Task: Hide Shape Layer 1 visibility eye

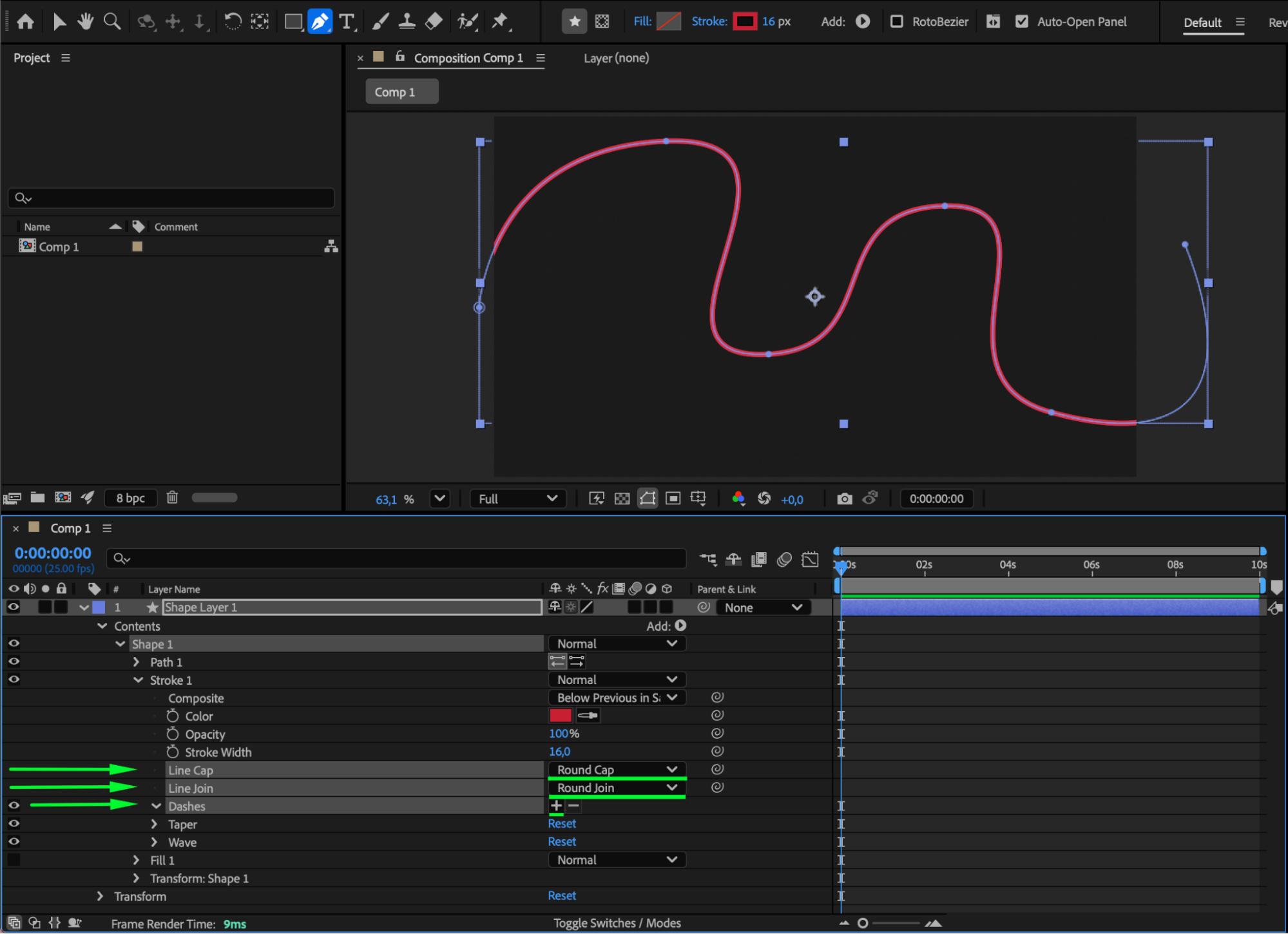Action: click(14, 607)
